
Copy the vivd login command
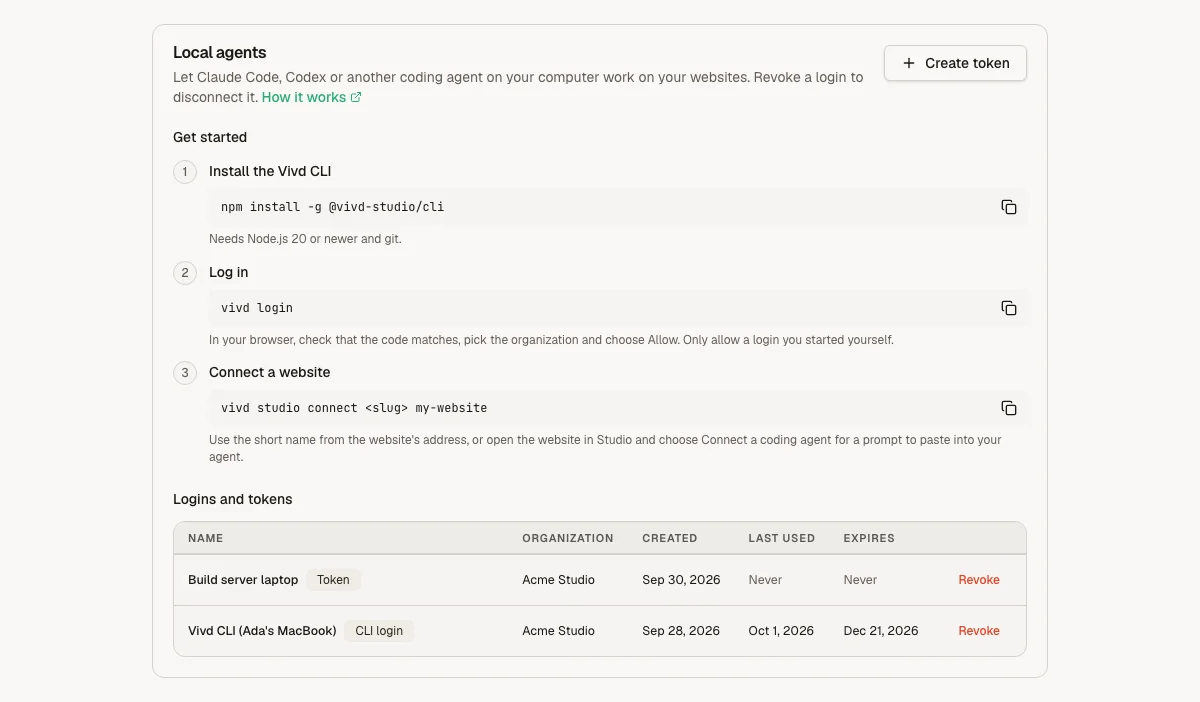pos(1009,308)
